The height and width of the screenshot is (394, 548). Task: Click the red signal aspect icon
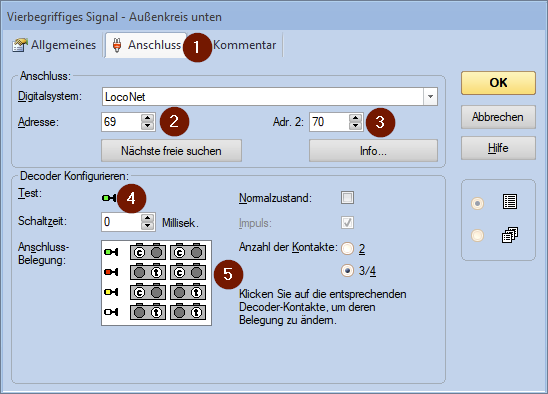(111, 272)
